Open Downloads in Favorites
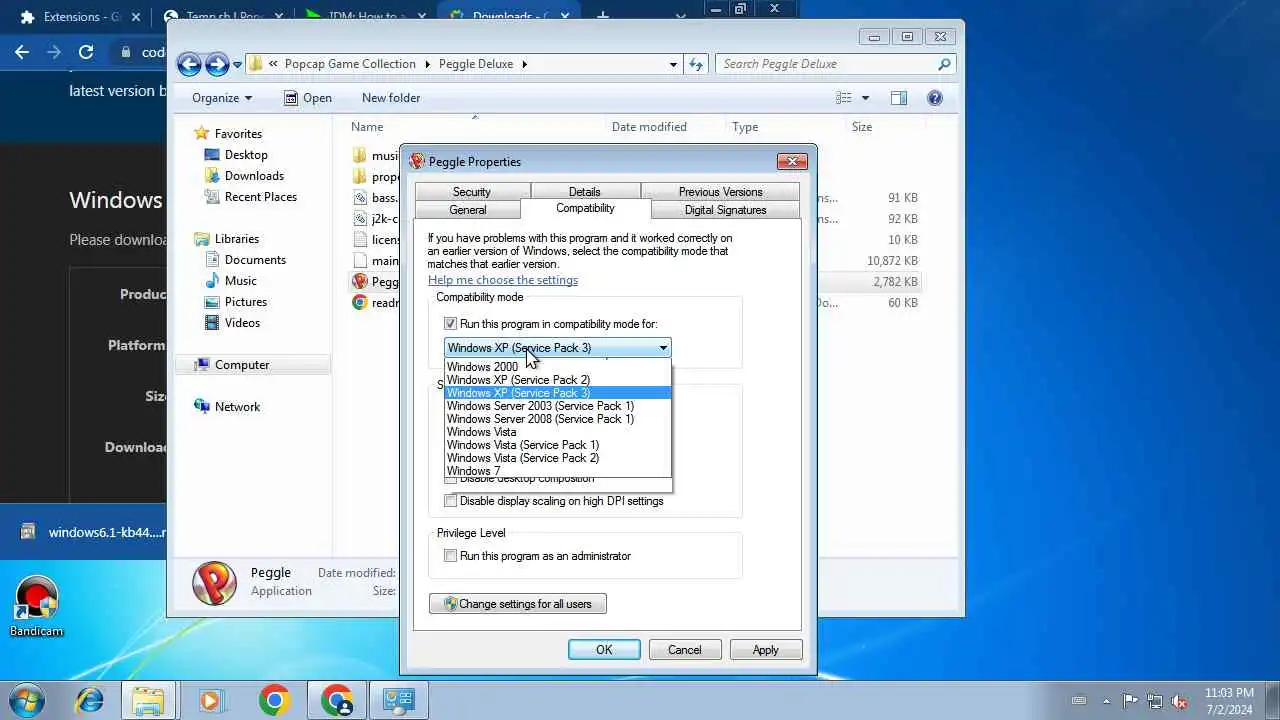The height and width of the screenshot is (720, 1280). 254,176
